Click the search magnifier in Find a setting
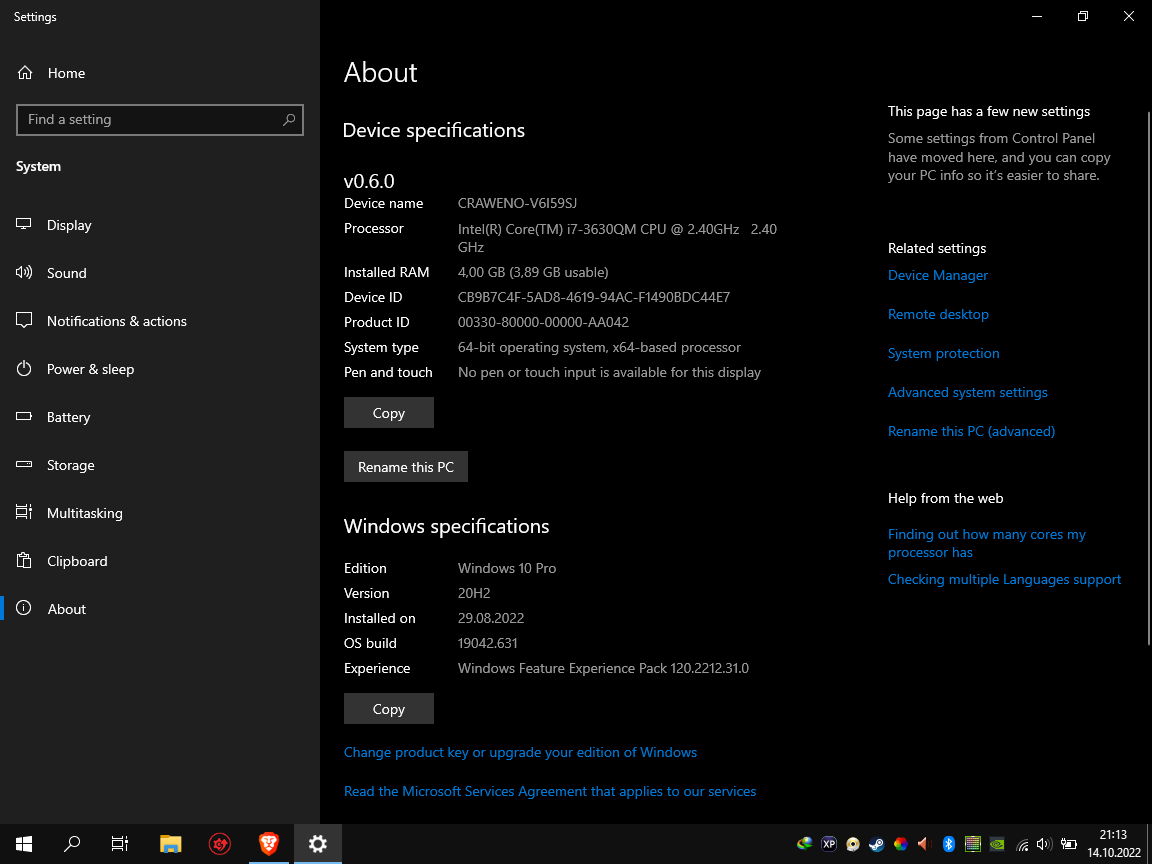 289,120
